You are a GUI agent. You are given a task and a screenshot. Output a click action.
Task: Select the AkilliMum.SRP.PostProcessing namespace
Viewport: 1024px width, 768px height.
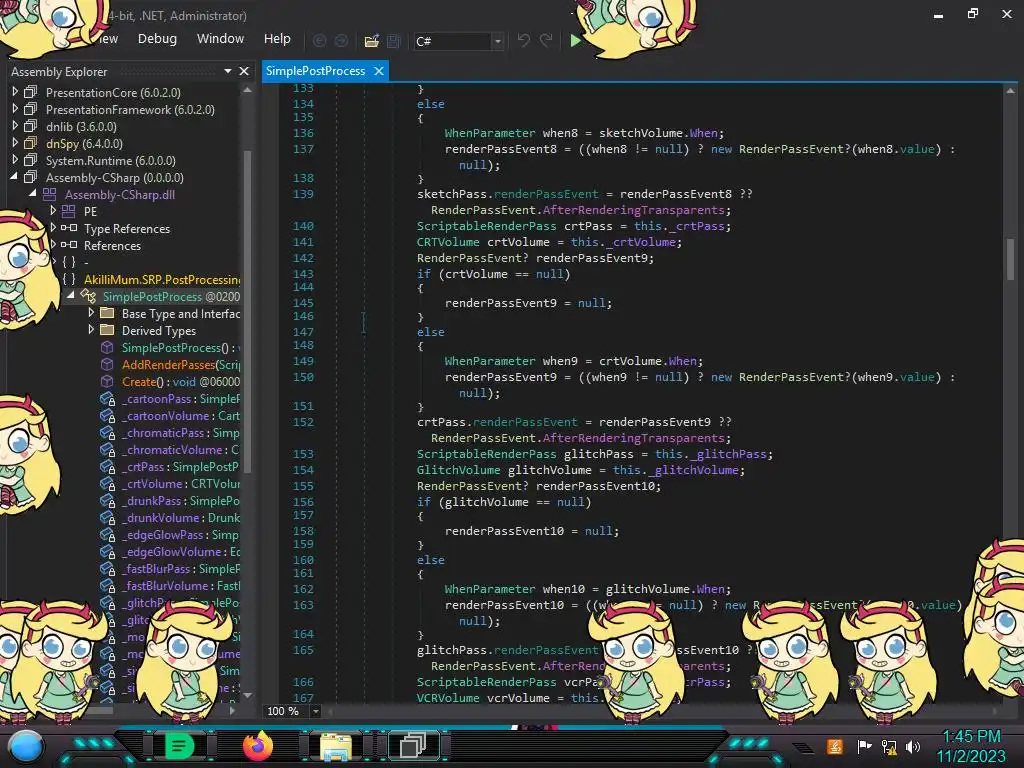[x=162, y=280]
